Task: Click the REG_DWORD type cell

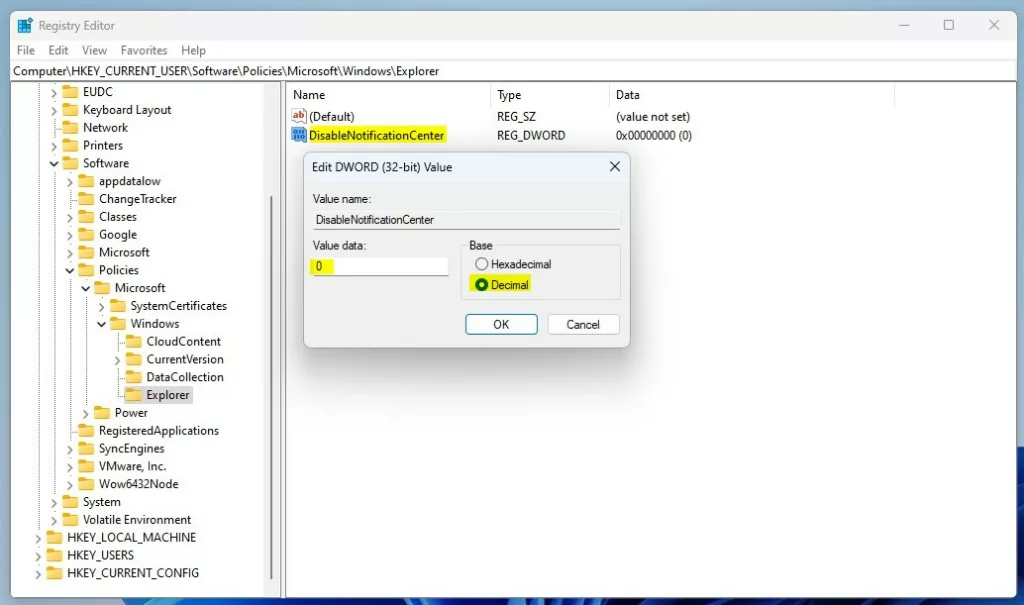Action: point(531,135)
